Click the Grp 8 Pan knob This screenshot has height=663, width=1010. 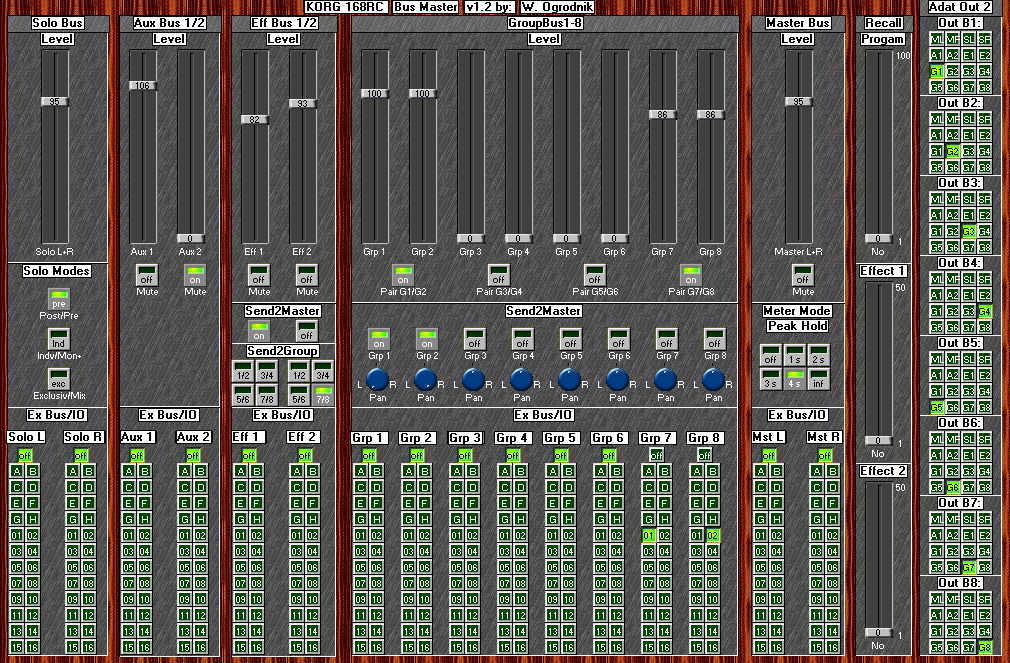(x=713, y=380)
